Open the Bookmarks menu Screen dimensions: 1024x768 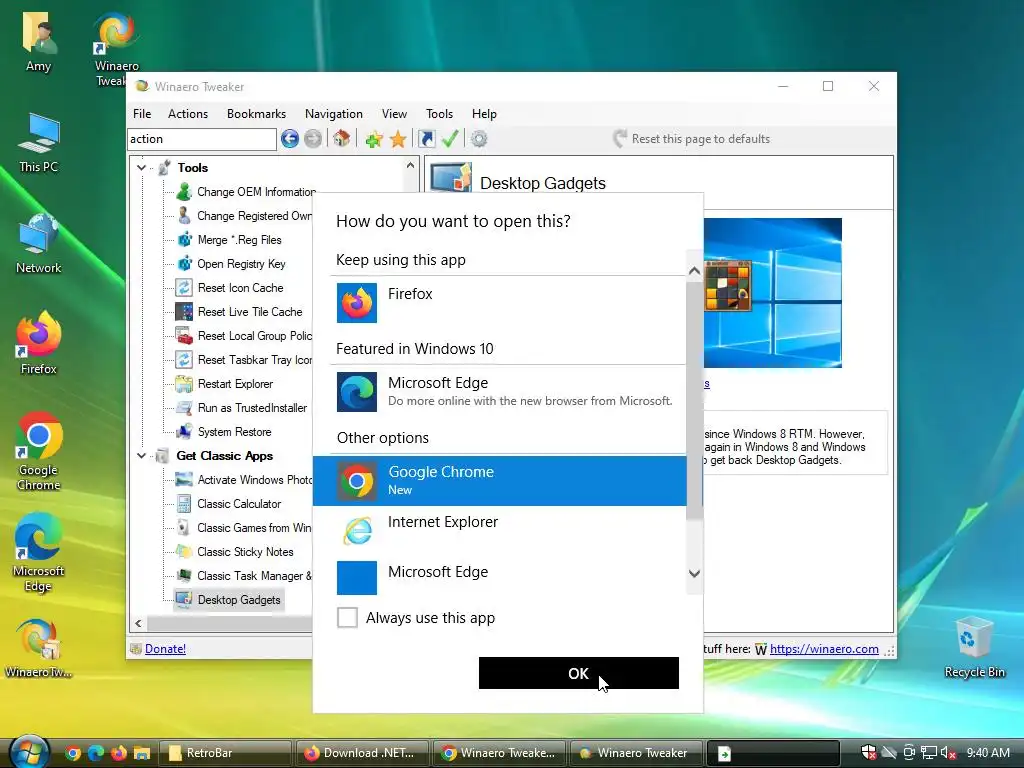pyautogui.click(x=257, y=114)
